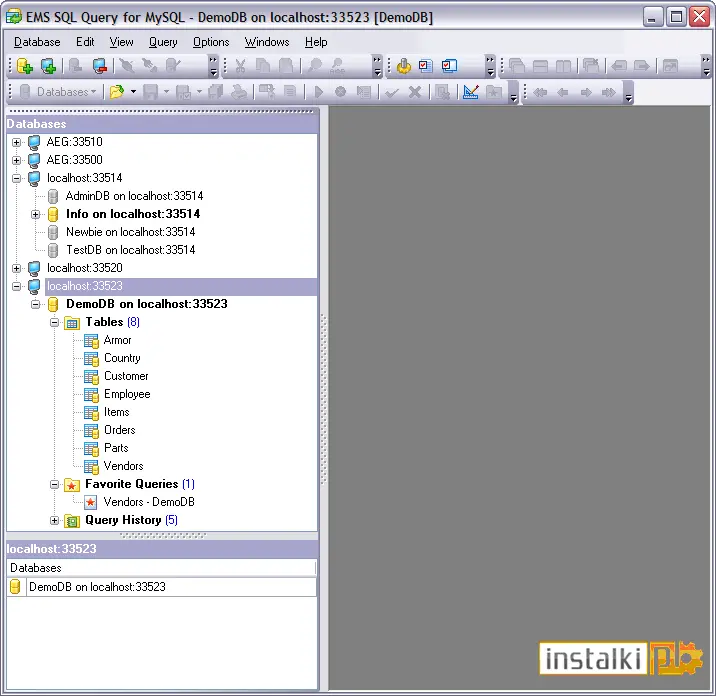This screenshot has width=716, height=696.
Task: Click the greyed double-right navigation arrow
Action: [x=609, y=93]
